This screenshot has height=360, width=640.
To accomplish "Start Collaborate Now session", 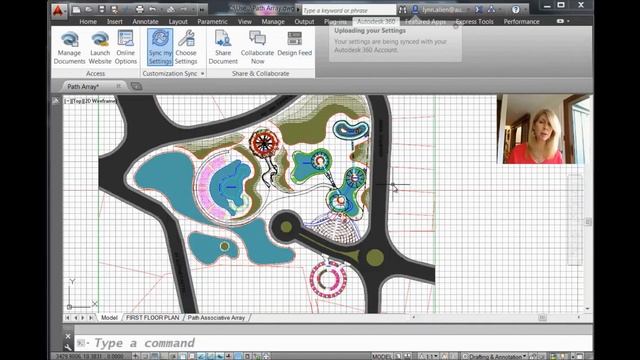I will pyautogui.click(x=258, y=47).
